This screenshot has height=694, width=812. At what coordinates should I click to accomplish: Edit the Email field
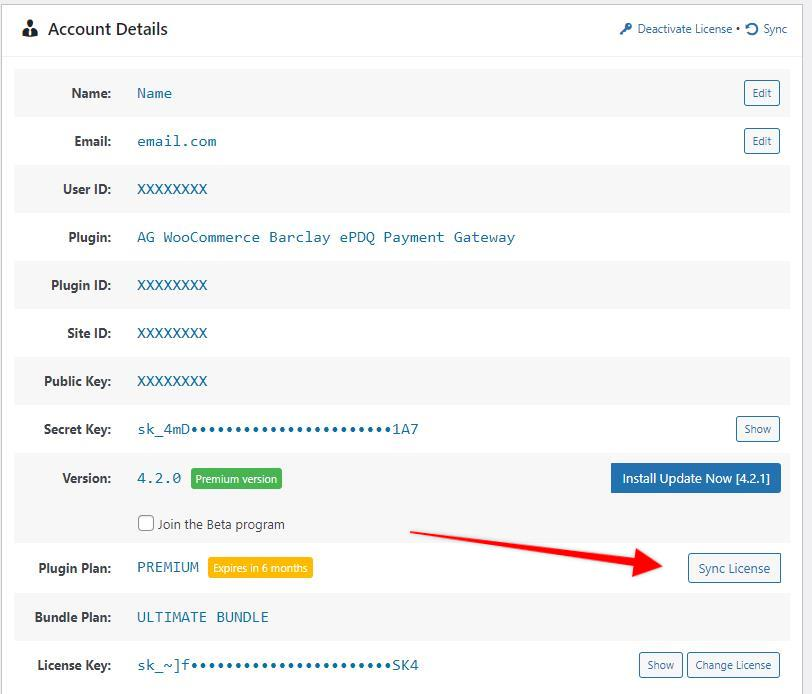pyautogui.click(x=761, y=141)
